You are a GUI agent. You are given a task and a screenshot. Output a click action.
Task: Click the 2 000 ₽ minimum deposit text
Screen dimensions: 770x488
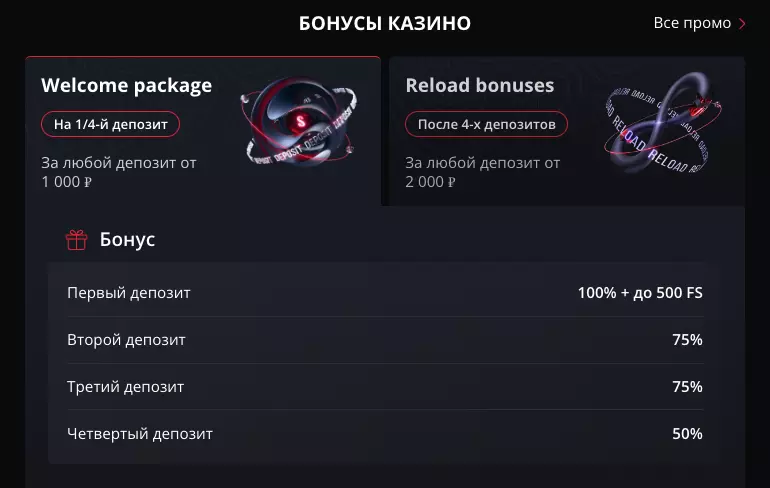(430, 182)
